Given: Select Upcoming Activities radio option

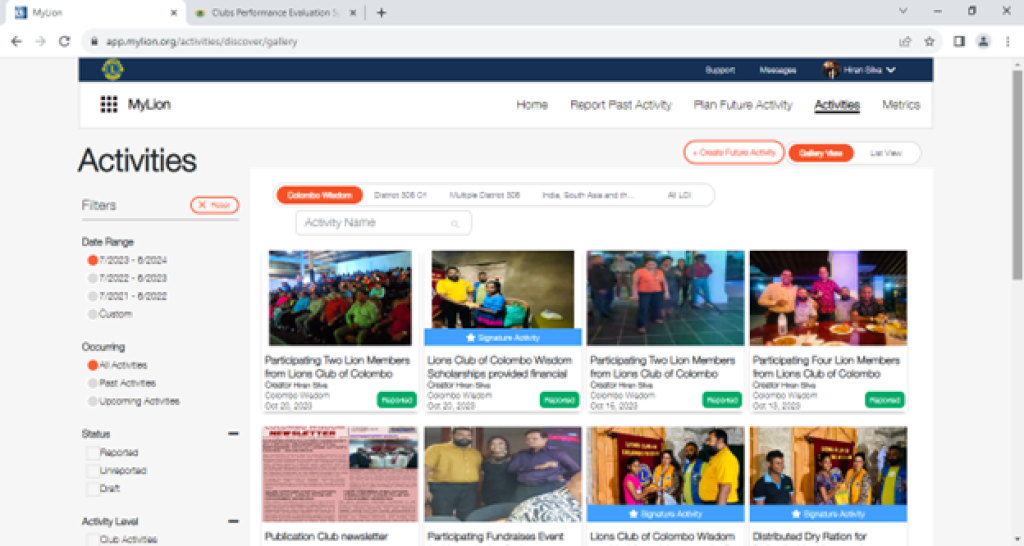Looking at the screenshot, I should tap(93, 401).
